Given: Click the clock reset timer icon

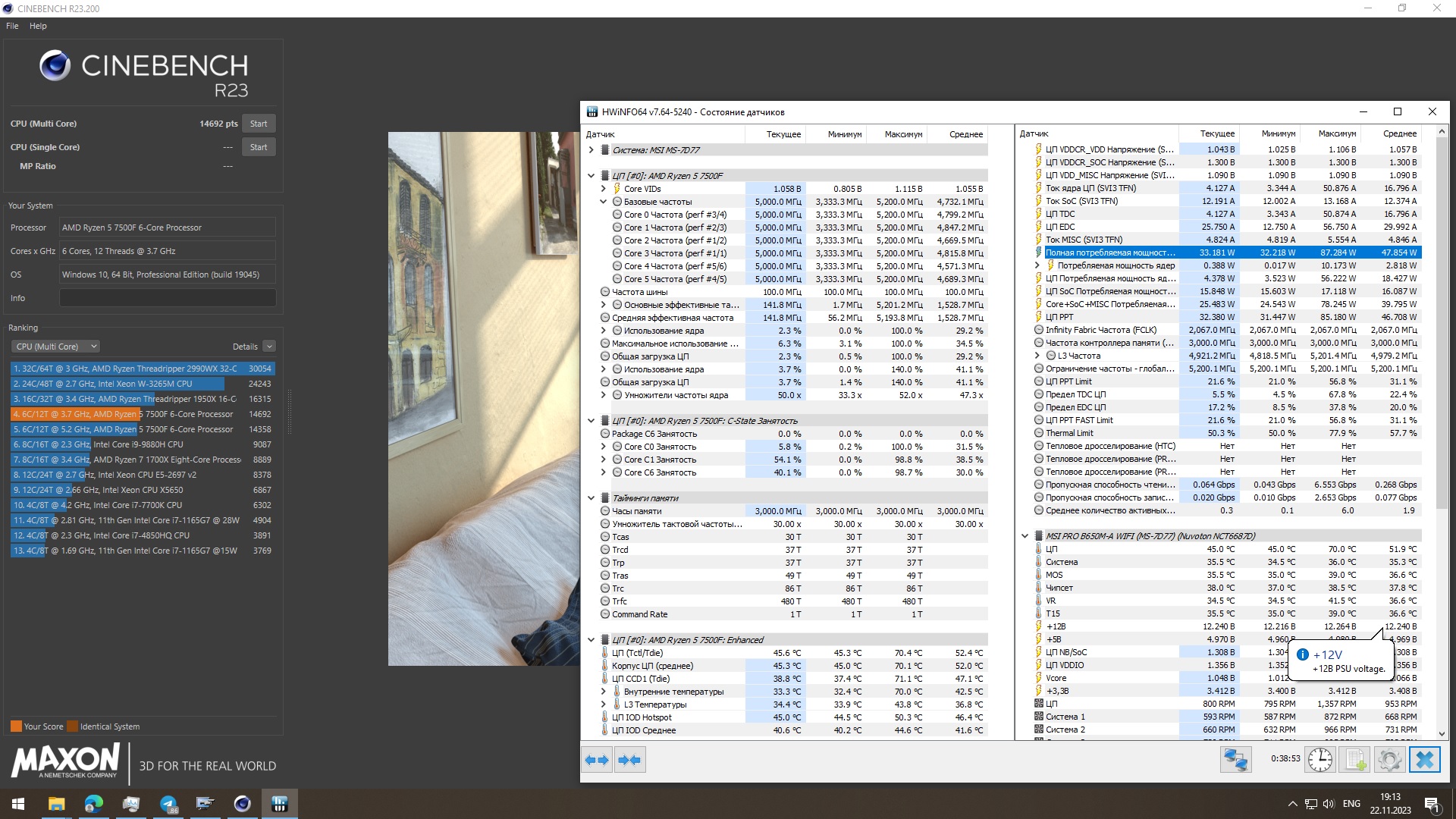Looking at the screenshot, I should pyautogui.click(x=1320, y=760).
